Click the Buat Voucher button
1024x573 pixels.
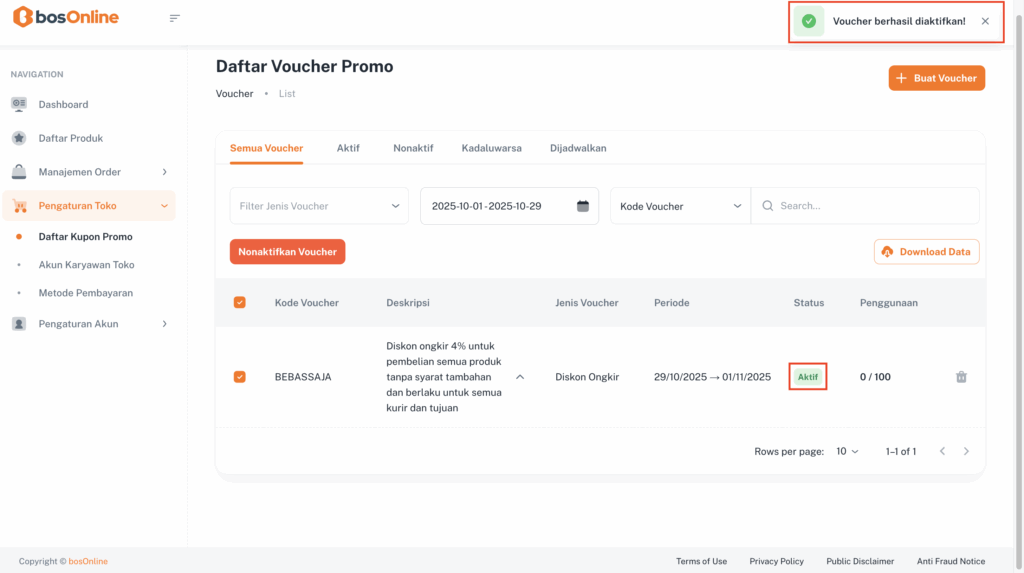tap(936, 78)
